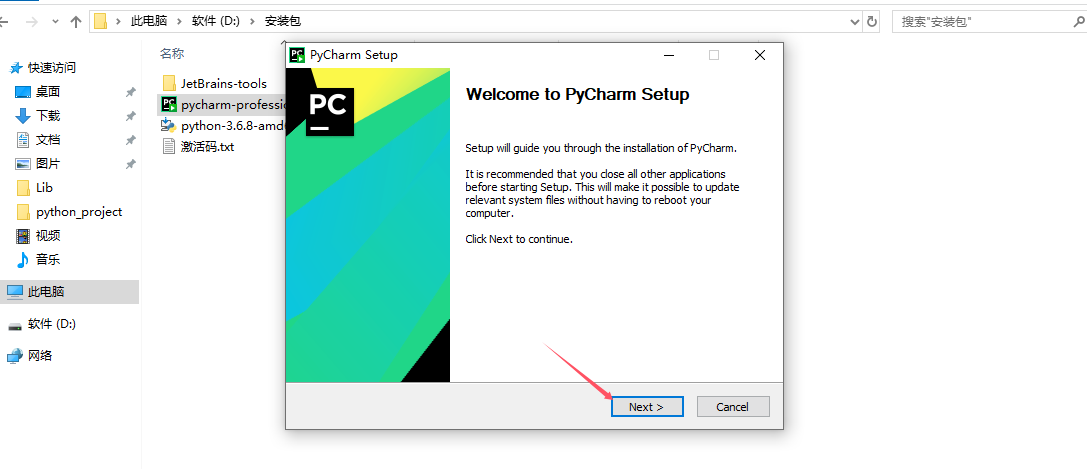Go to 下载 folder in sidebar
Screen dimensions: 1087x469
48,116
